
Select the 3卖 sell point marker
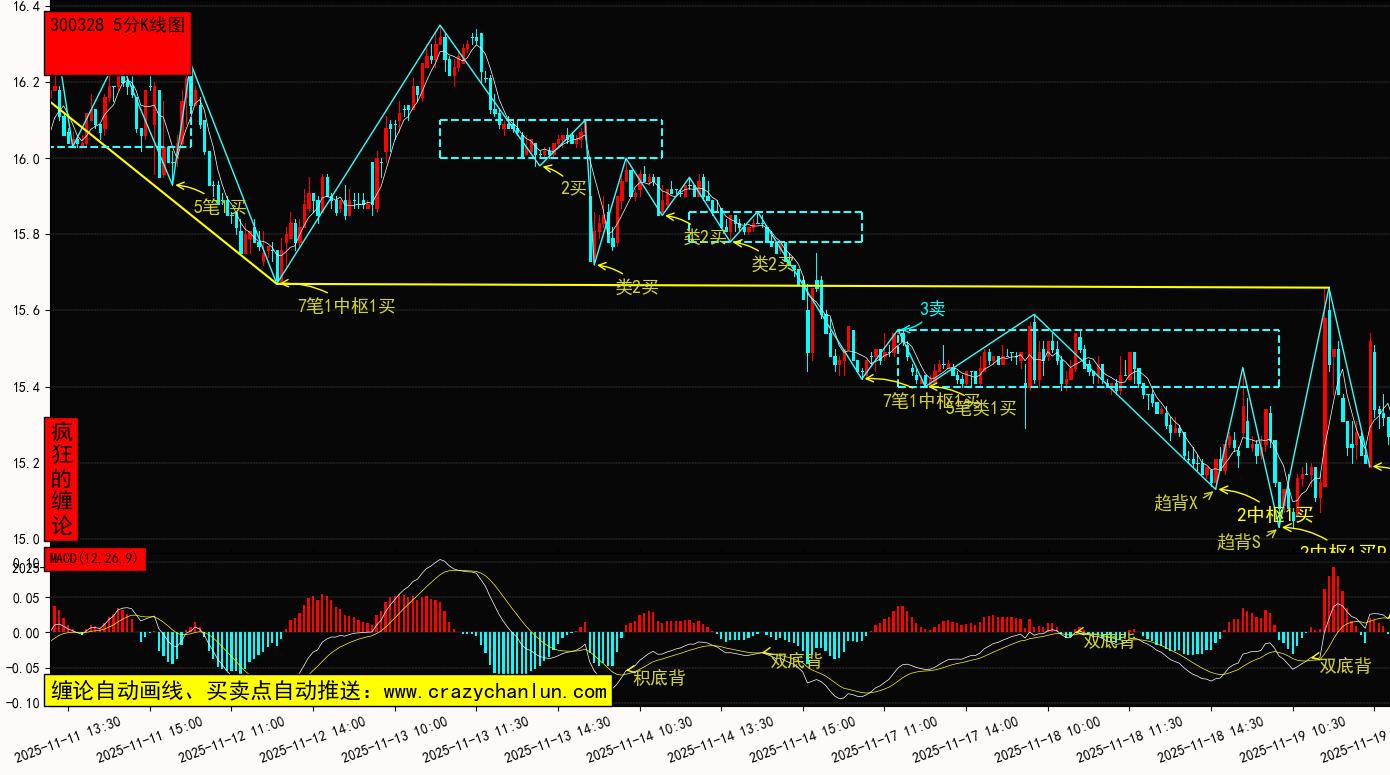[x=932, y=309]
